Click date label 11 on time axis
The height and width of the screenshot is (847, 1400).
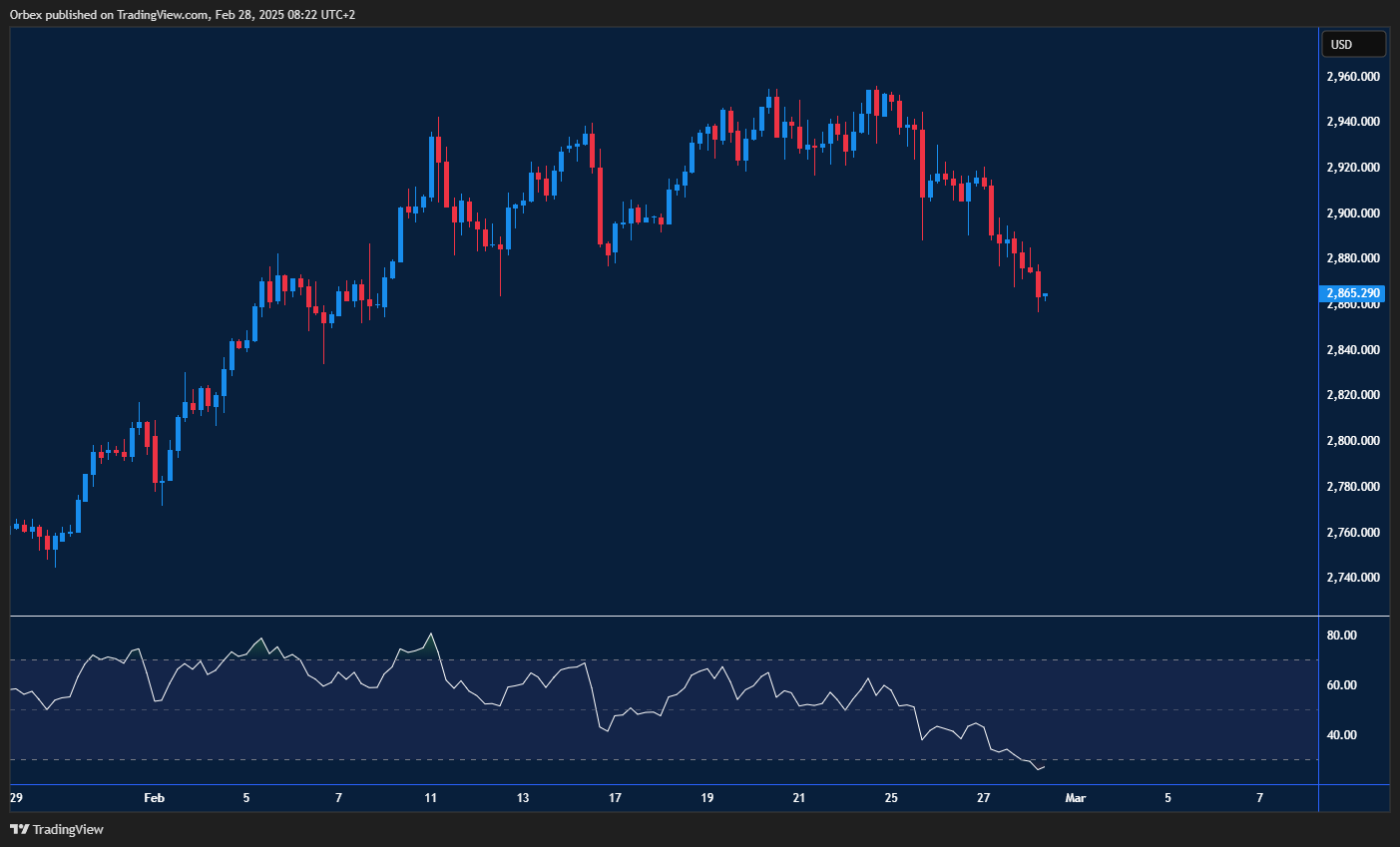click(x=430, y=798)
